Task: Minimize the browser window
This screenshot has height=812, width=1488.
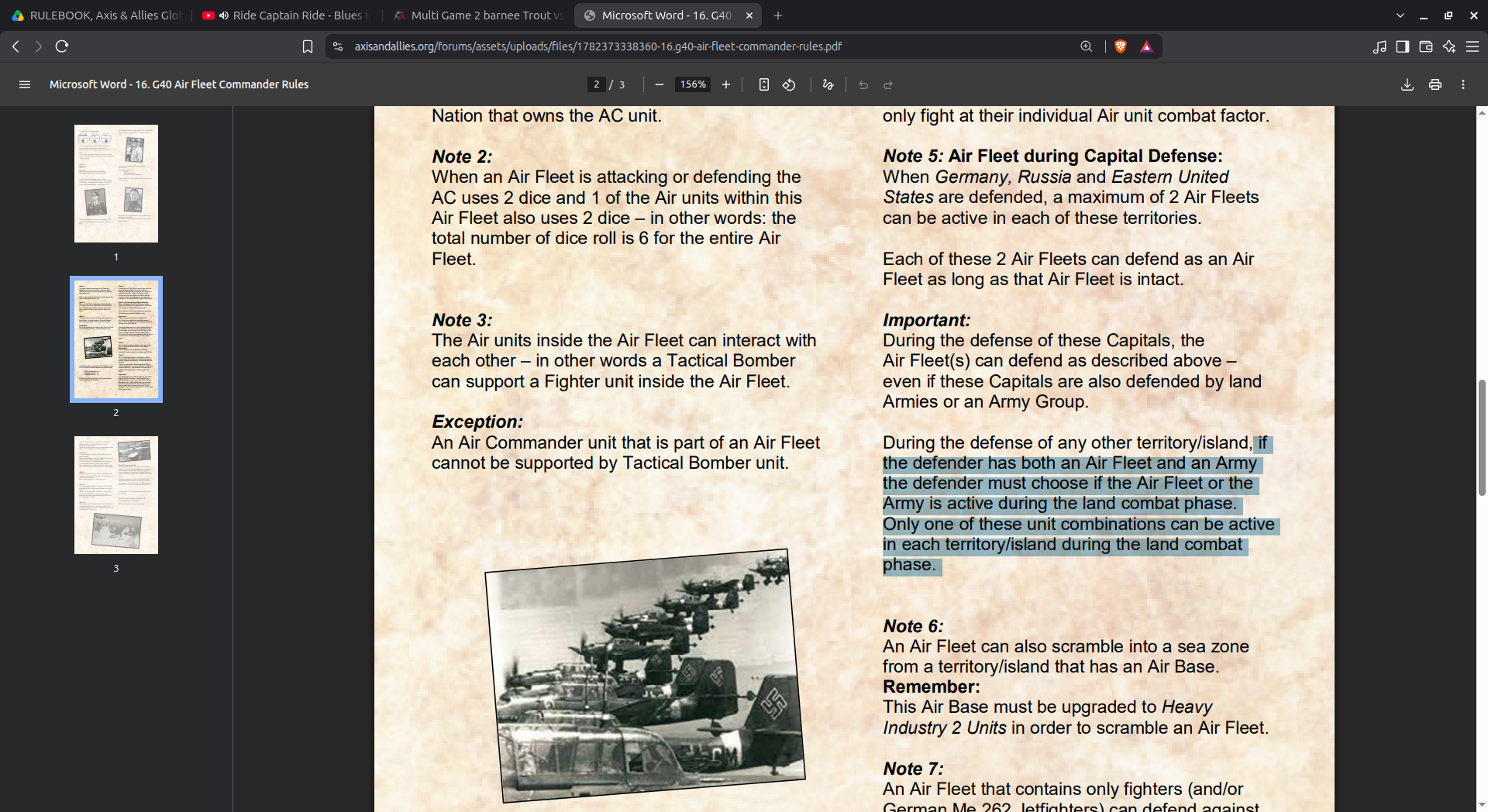Action: pos(1423,15)
